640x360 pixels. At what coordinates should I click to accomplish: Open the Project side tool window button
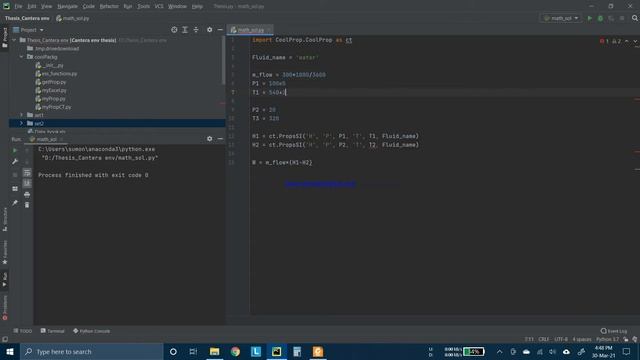(4, 38)
